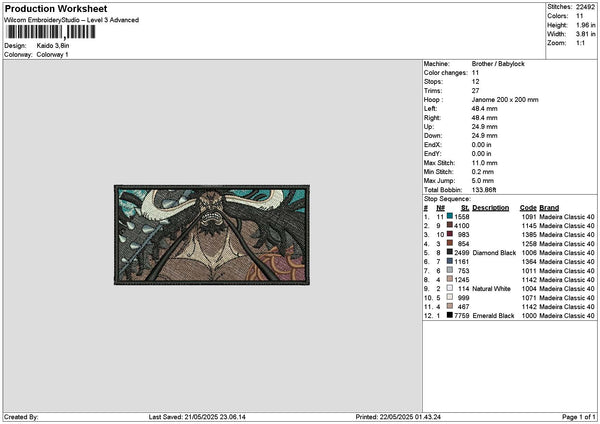This screenshot has height=424, width=600.
Task: Select Total Bobbin value '133.86ft'
Action: pos(484,190)
